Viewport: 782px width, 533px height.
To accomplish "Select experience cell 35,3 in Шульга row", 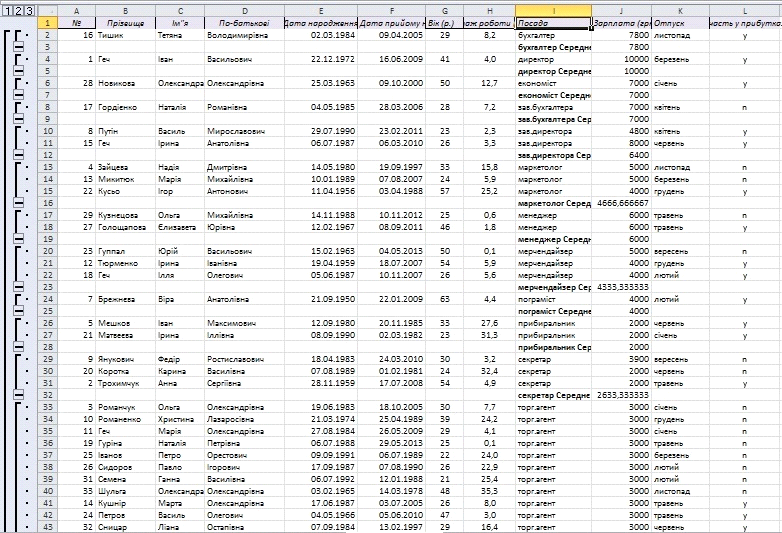I will pos(489,491).
